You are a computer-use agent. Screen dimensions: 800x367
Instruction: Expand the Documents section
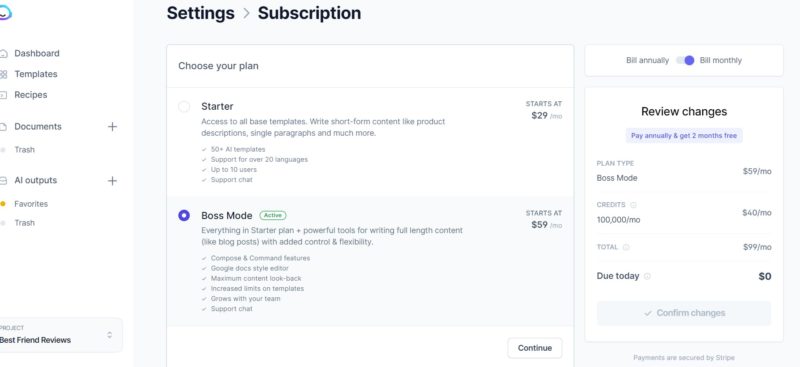coord(38,127)
